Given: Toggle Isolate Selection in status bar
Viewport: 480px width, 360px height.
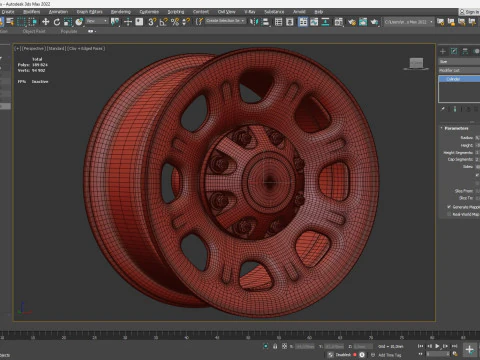Looking at the screenshot, I should pyautogui.click(x=266, y=346).
